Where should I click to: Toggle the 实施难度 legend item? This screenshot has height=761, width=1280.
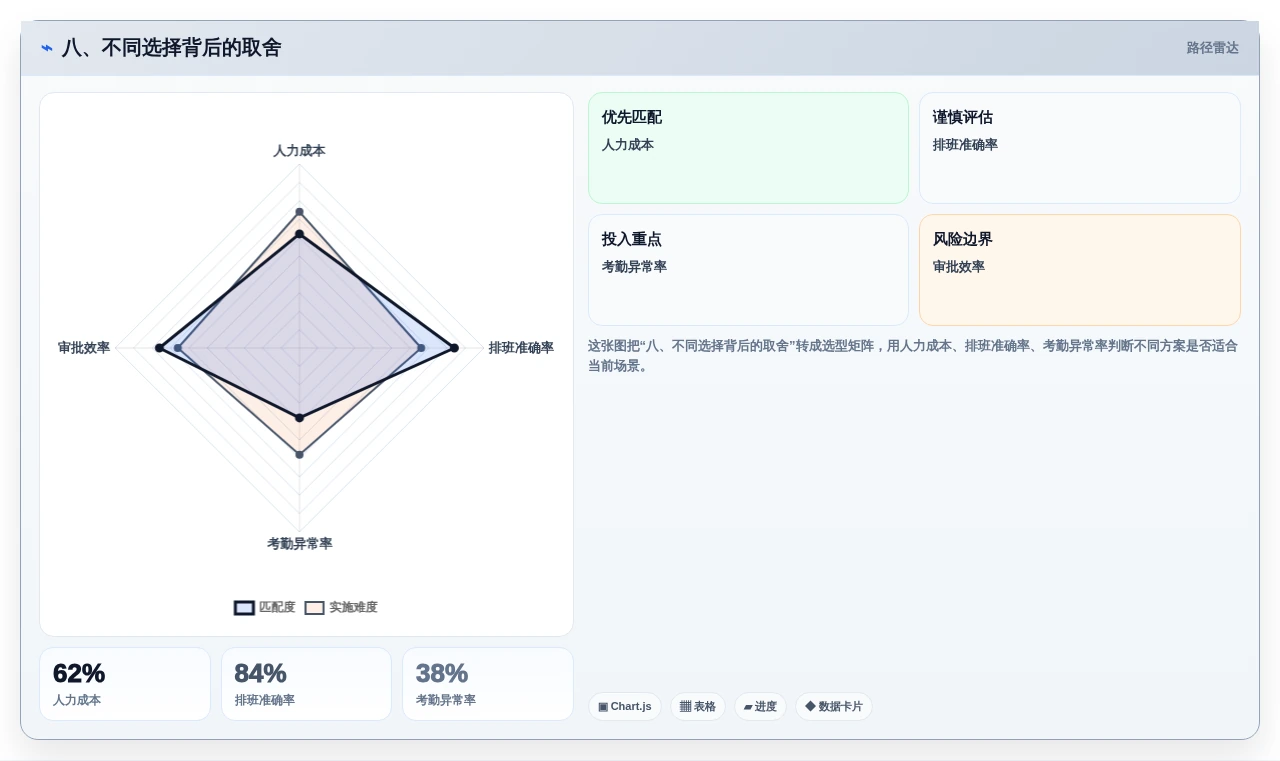point(341,607)
